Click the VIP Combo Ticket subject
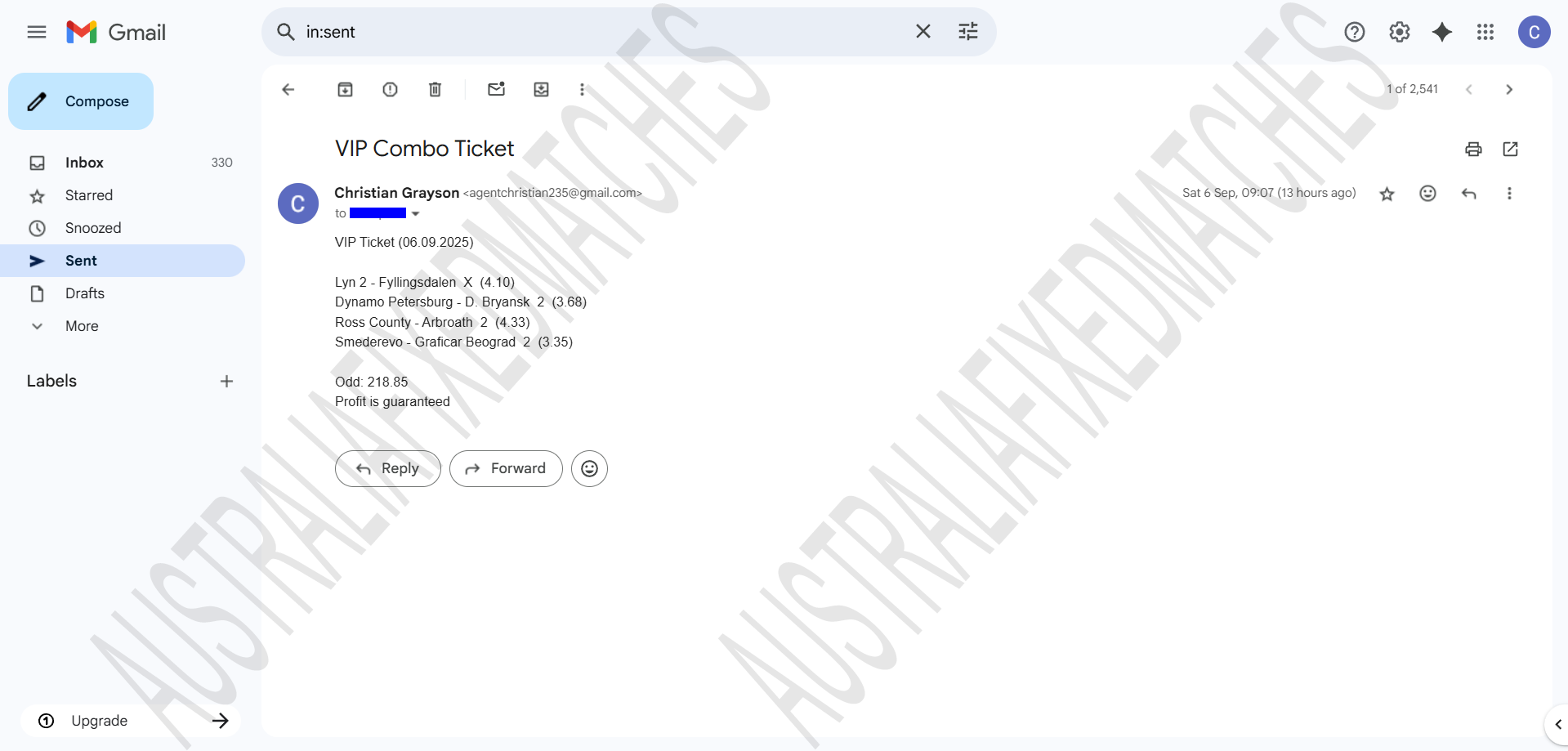This screenshot has height=751, width=1568. pyautogui.click(x=424, y=149)
